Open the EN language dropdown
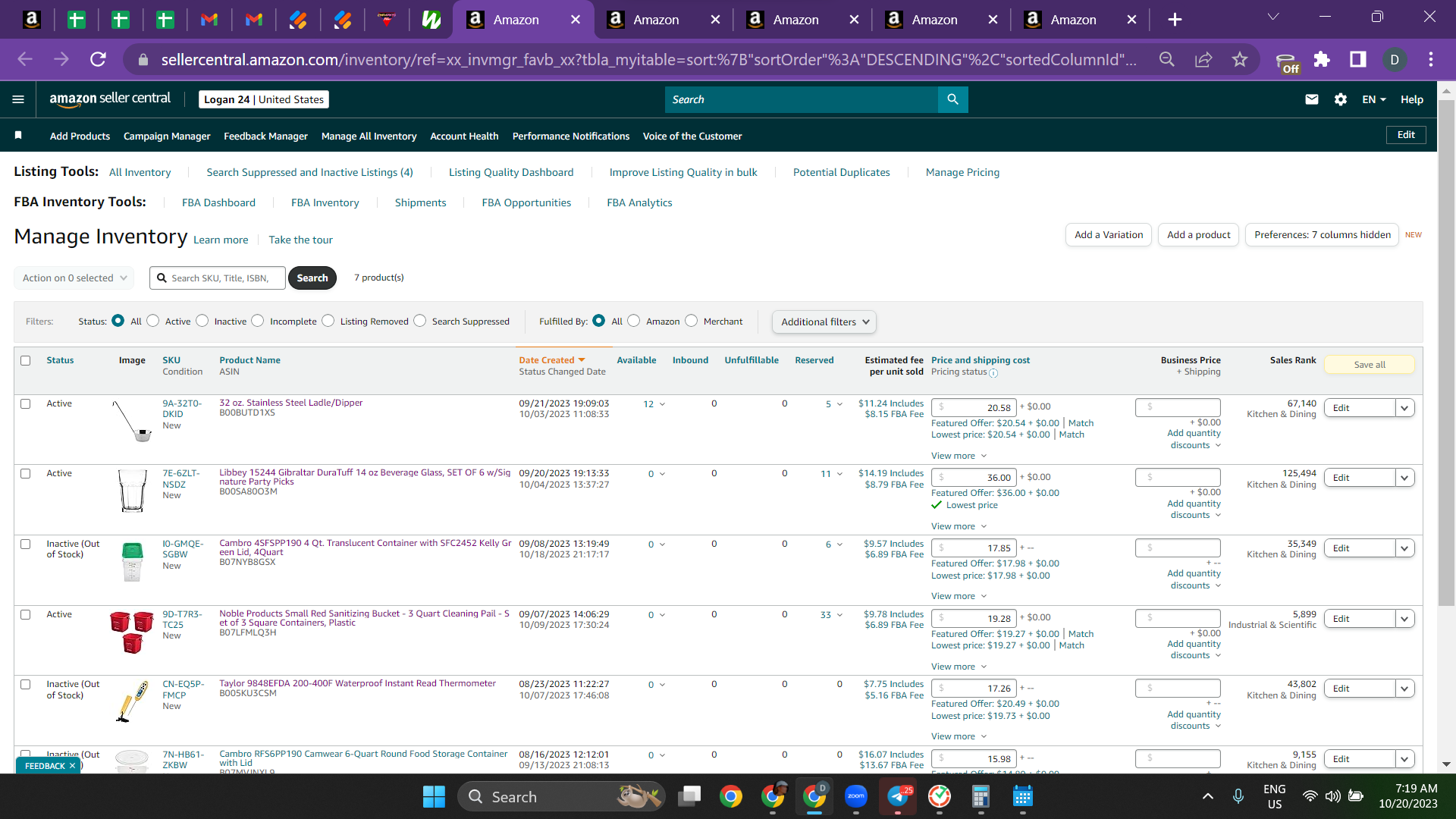1456x819 pixels. (1374, 99)
